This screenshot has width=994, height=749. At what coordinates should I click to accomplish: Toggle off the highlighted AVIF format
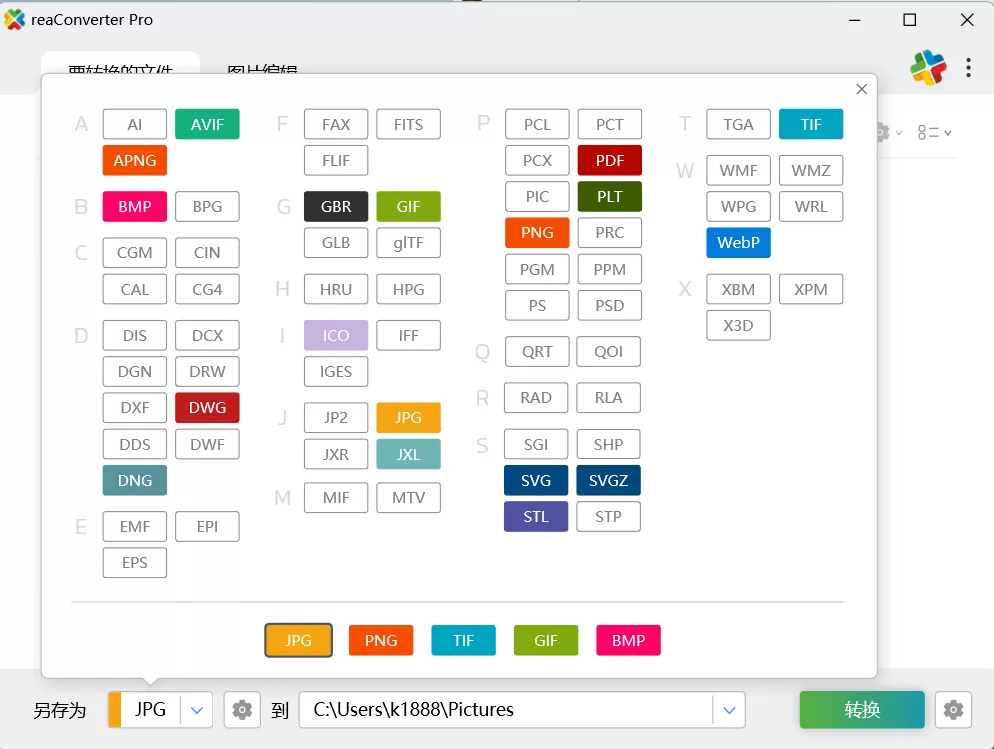tap(207, 123)
